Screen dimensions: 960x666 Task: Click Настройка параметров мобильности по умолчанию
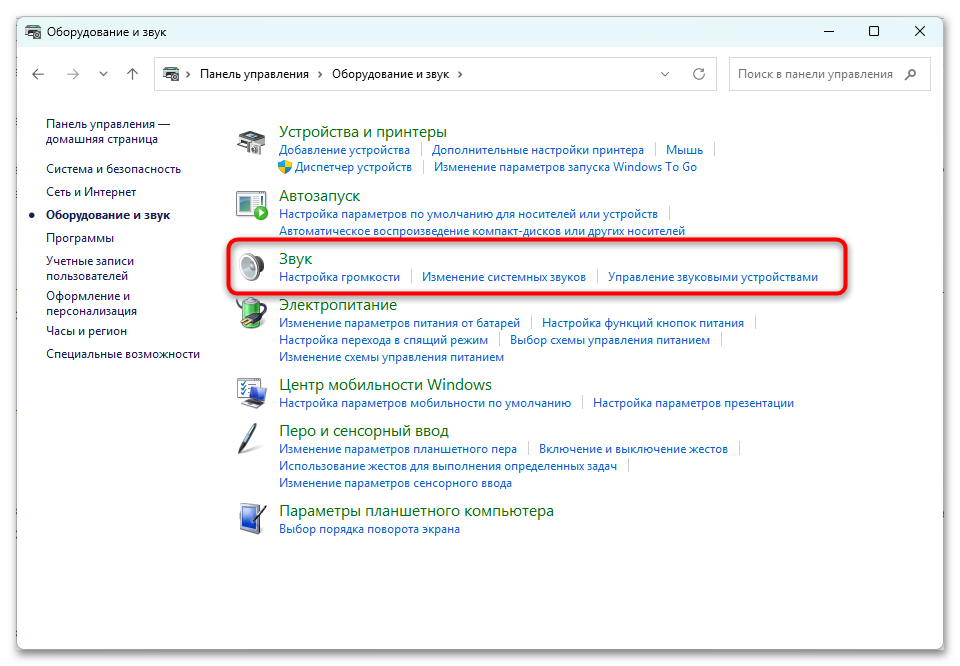[425, 403]
